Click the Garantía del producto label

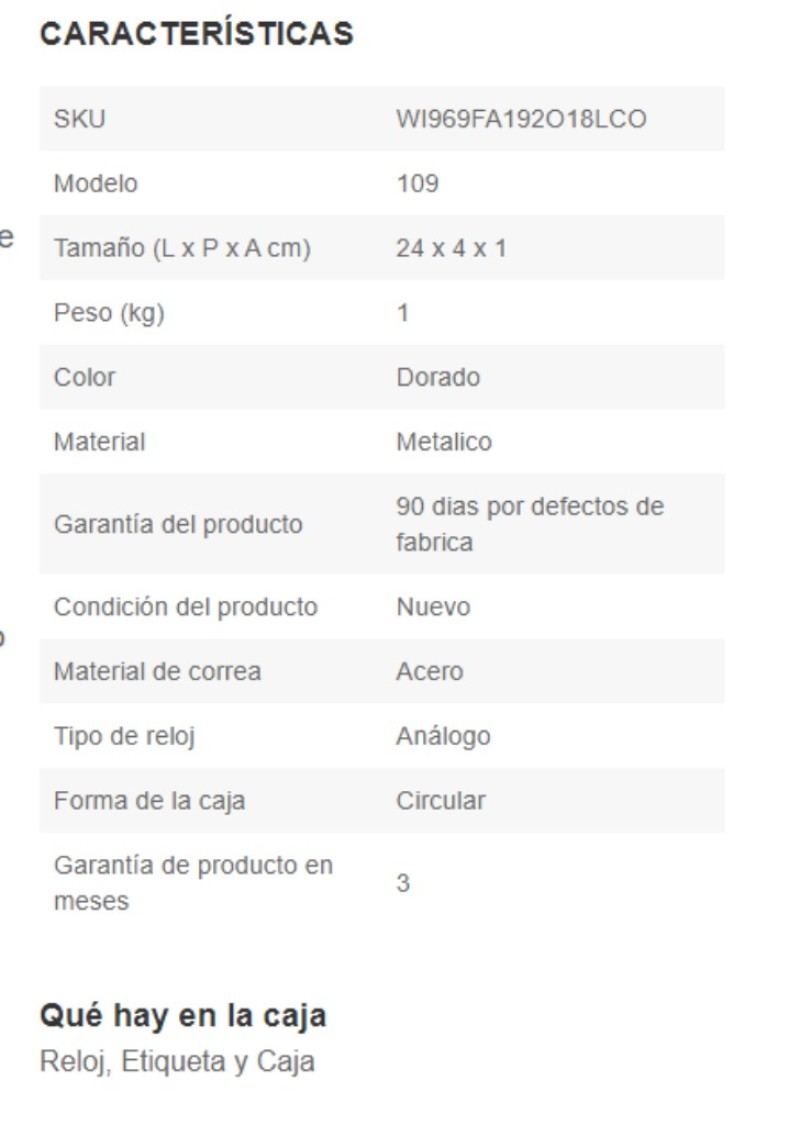[178, 524]
